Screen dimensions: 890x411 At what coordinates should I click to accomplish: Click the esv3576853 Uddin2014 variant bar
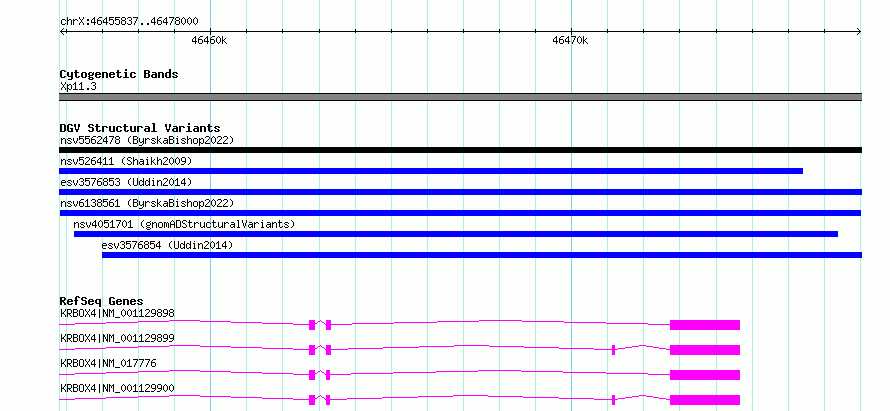click(460, 192)
